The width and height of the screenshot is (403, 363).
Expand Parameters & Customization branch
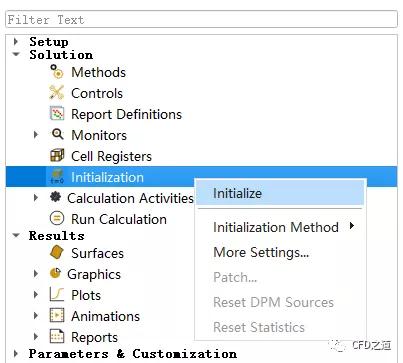tap(16, 353)
